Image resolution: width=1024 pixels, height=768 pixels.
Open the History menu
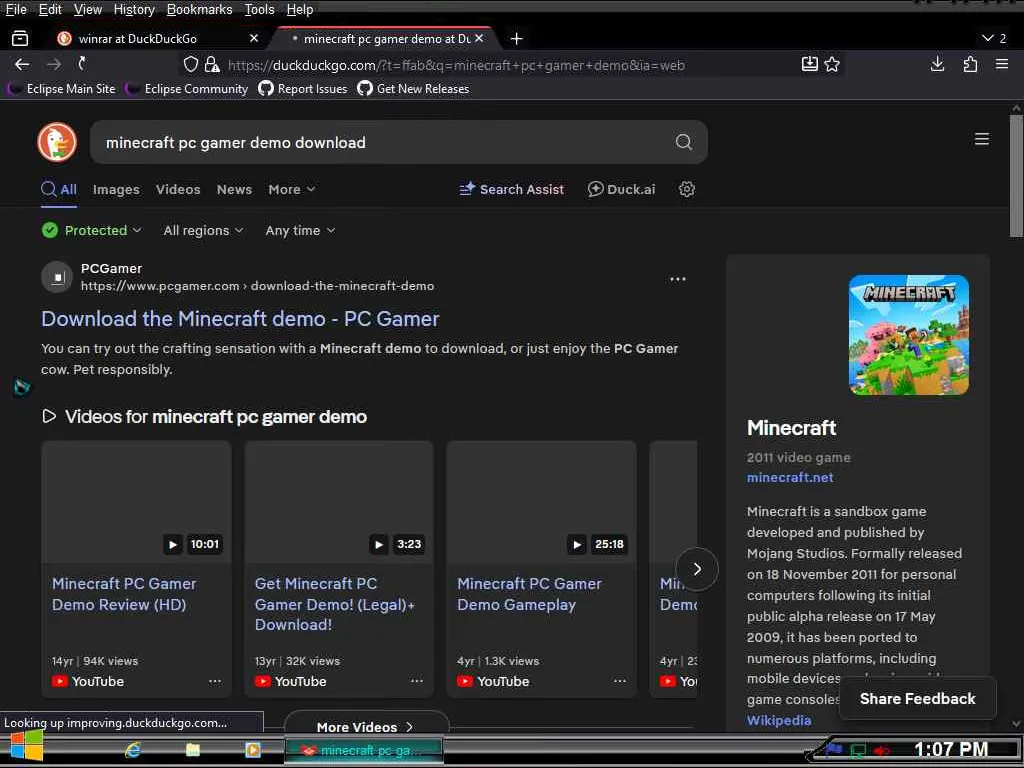pos(134,10)
